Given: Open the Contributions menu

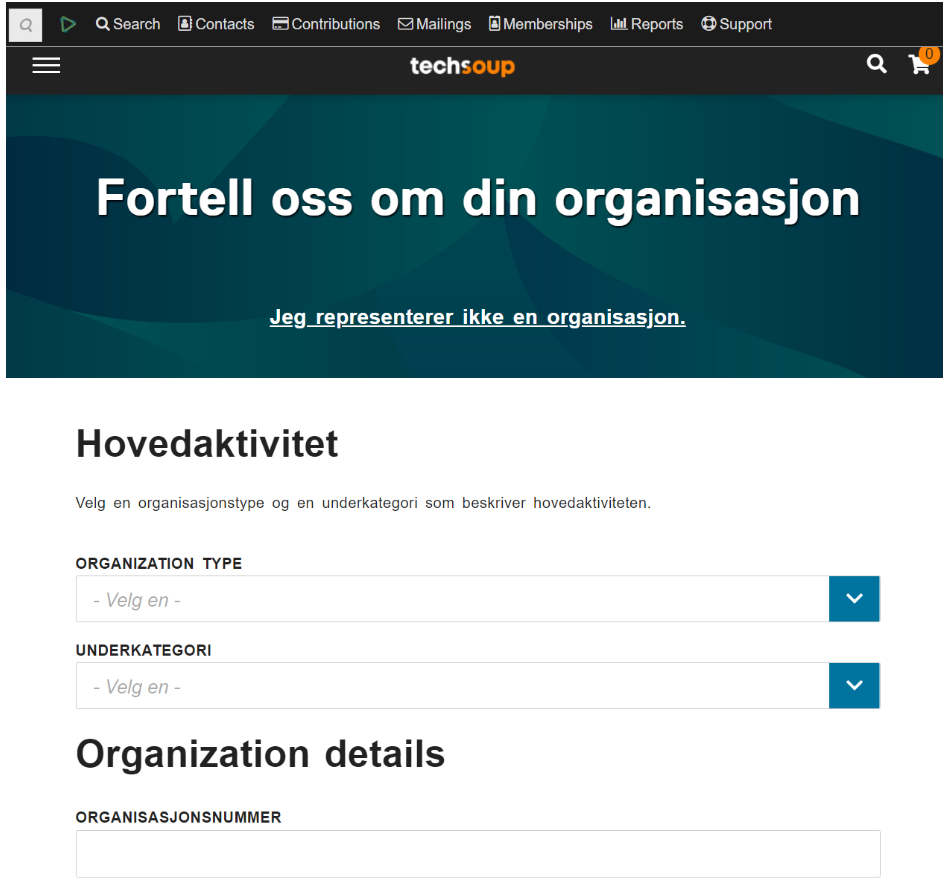Looking at the screenshot, I should (x=326, y=23).
